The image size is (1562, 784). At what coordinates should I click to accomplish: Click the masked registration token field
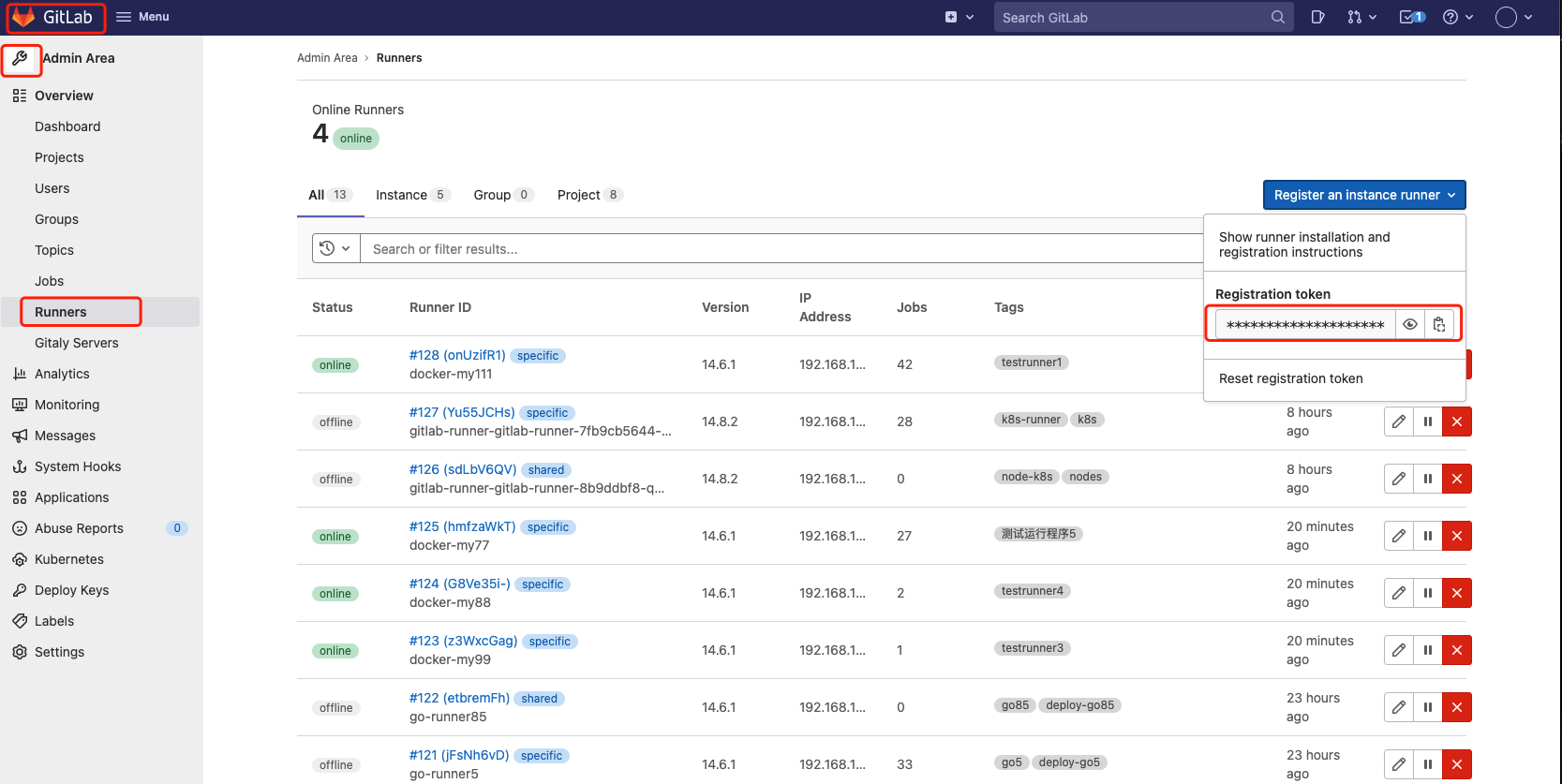[x=1305, y=324]
